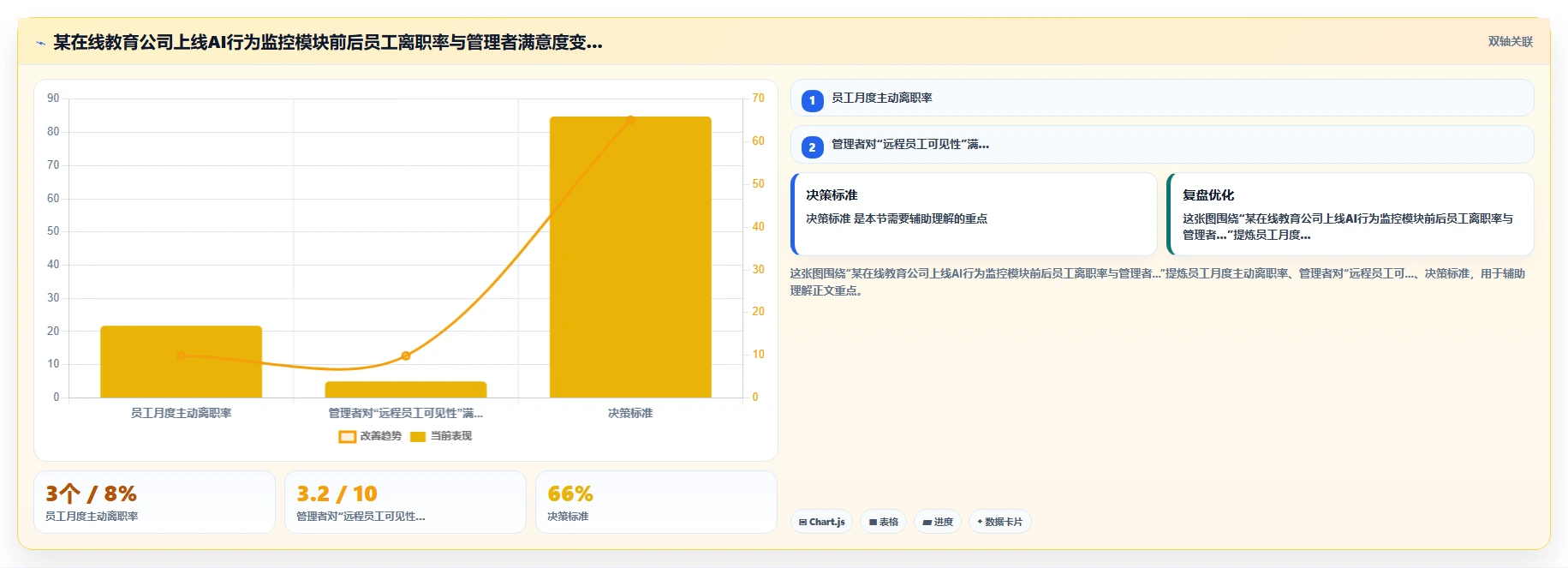
Task: Click the 双轴关联 label in the header
Action: [x=1510, y=41]
